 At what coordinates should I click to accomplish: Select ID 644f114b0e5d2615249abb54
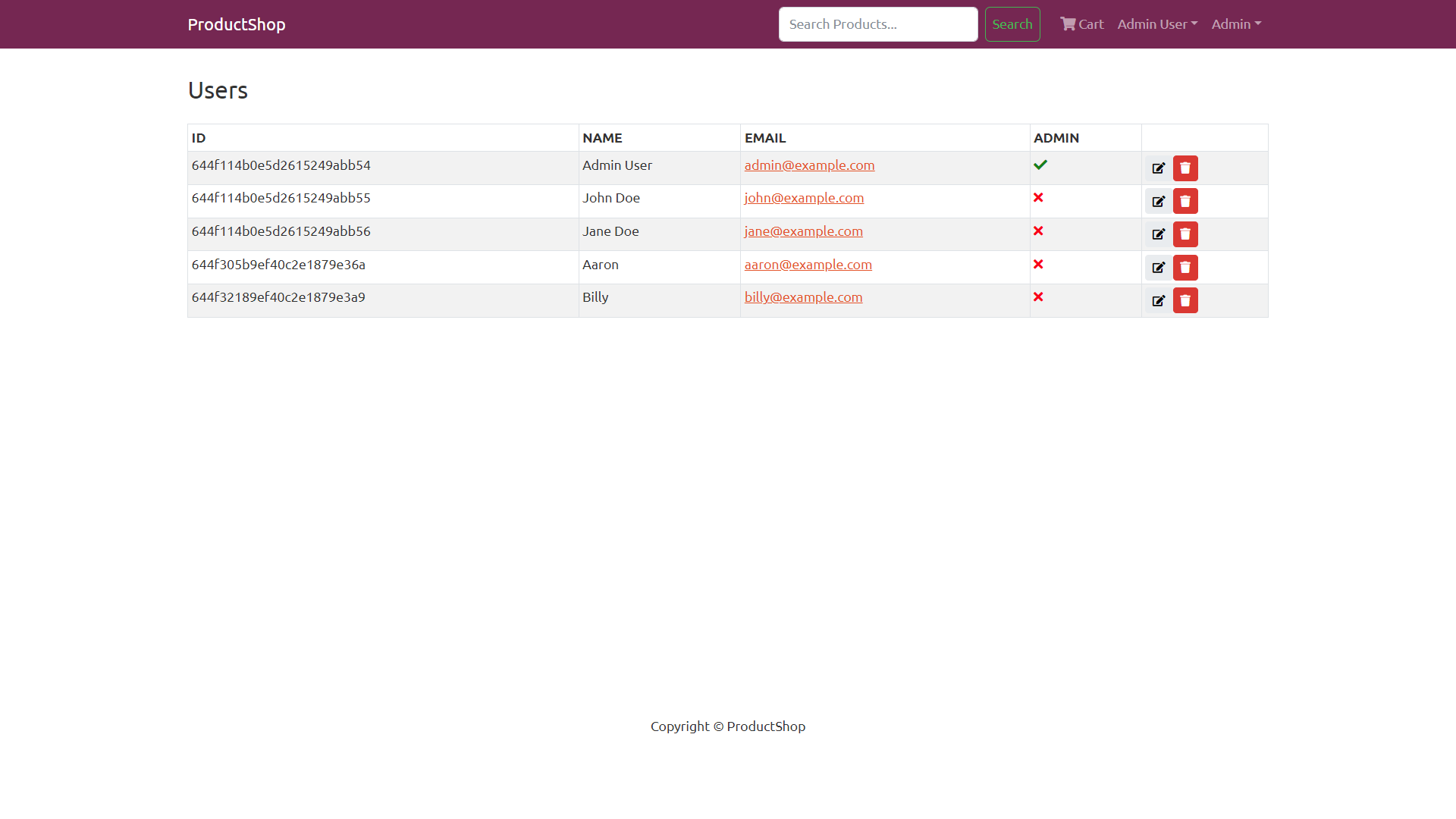pos(281,165)
